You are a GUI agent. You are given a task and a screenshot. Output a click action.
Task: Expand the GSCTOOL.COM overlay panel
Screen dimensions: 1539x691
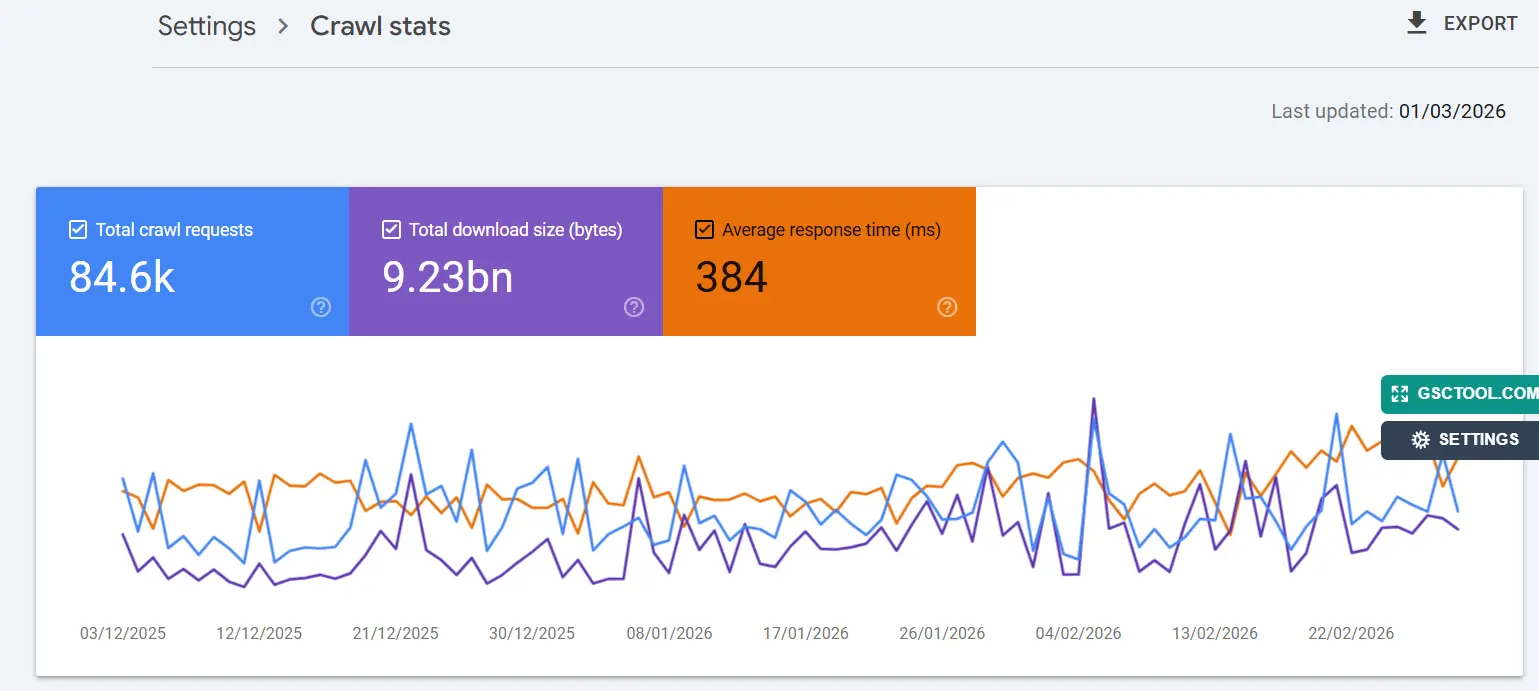point(1460,394)
